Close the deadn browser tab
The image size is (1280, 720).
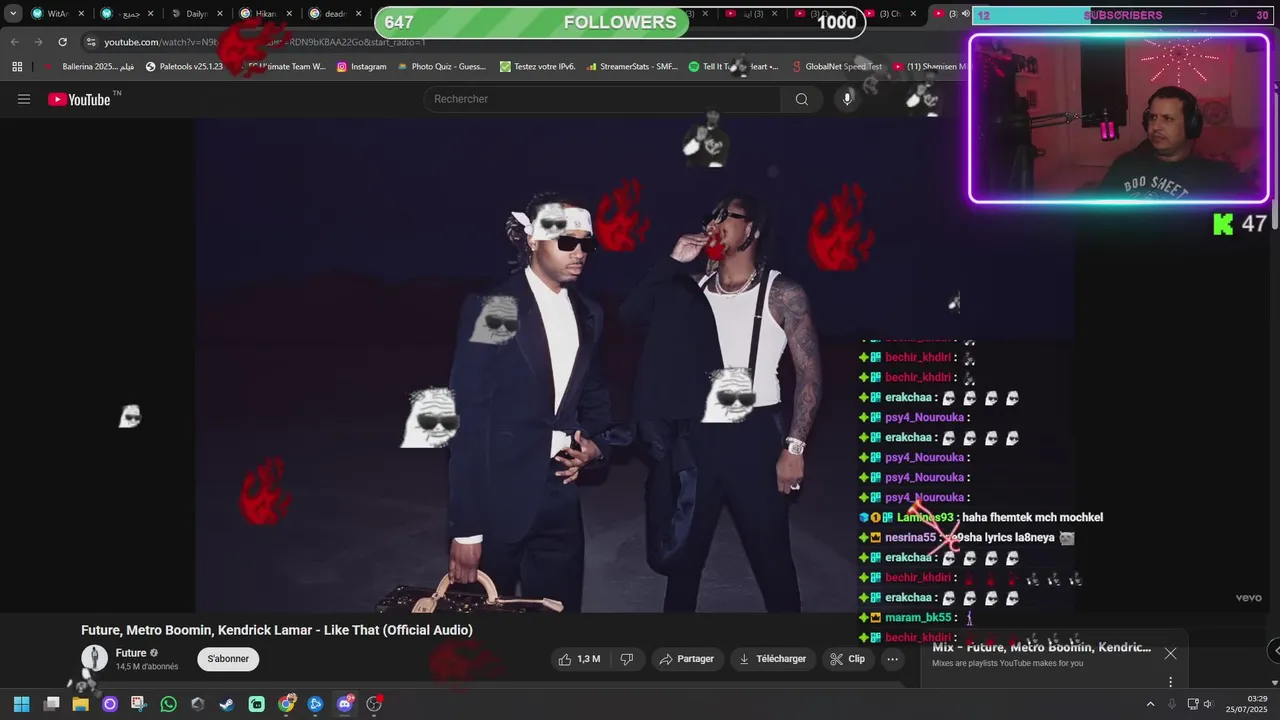tap(358, 14)
